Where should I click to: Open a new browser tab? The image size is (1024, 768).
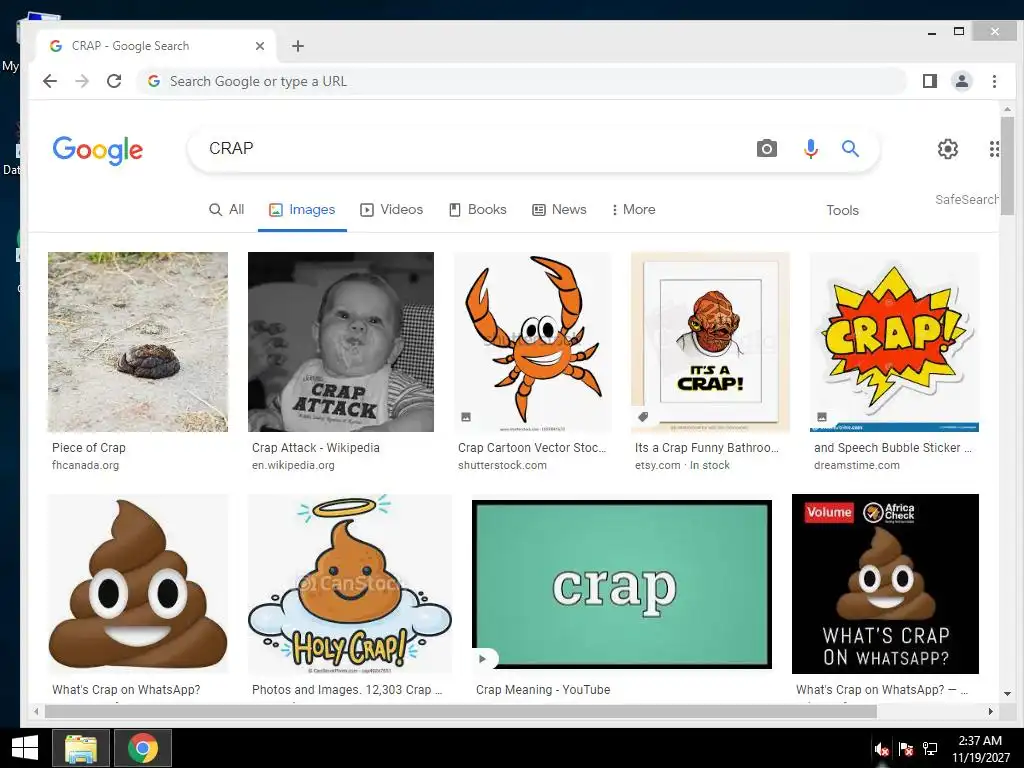pyautogui.click(x=298, y=46)
